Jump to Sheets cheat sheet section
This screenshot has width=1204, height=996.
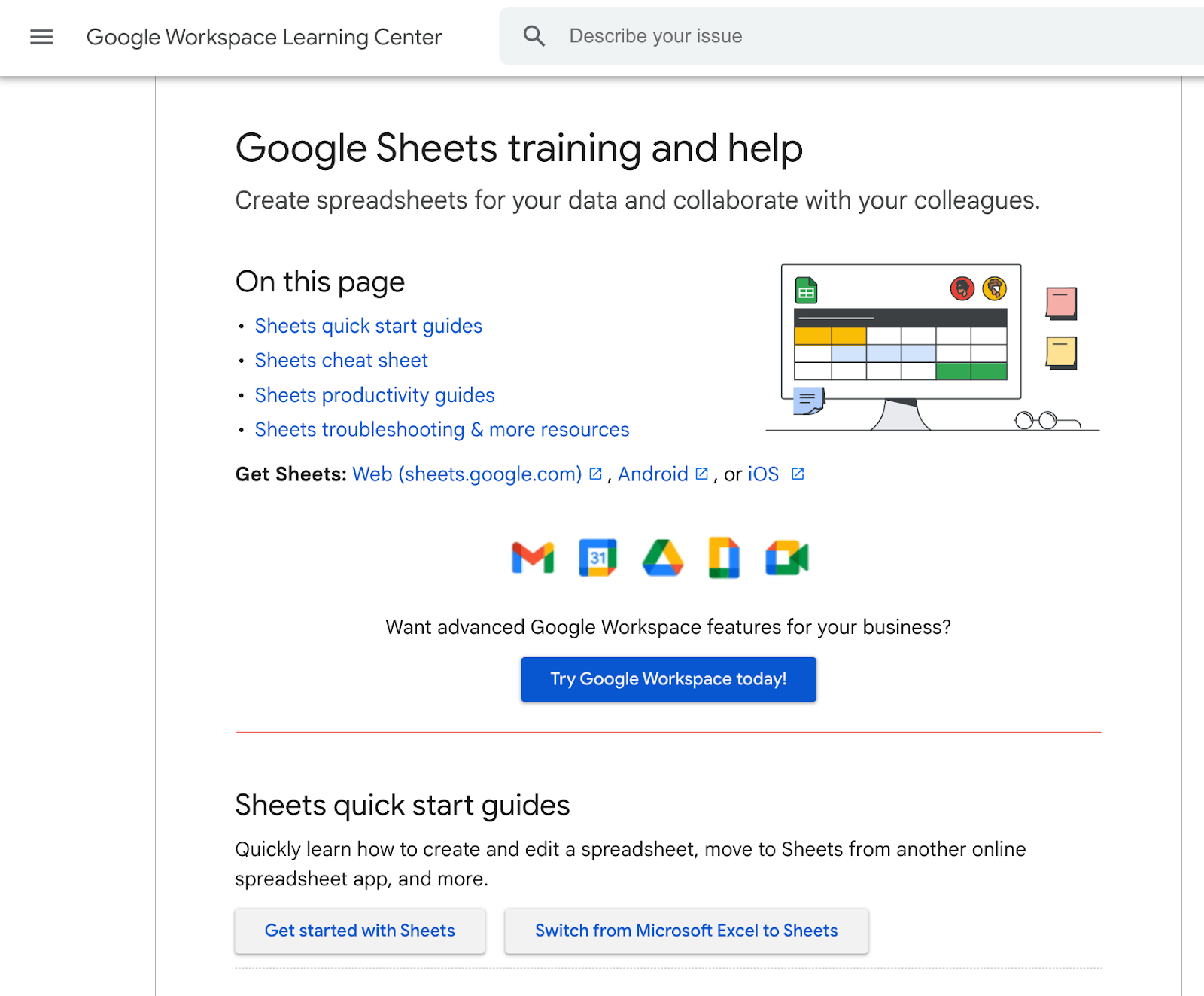(342, 361)
